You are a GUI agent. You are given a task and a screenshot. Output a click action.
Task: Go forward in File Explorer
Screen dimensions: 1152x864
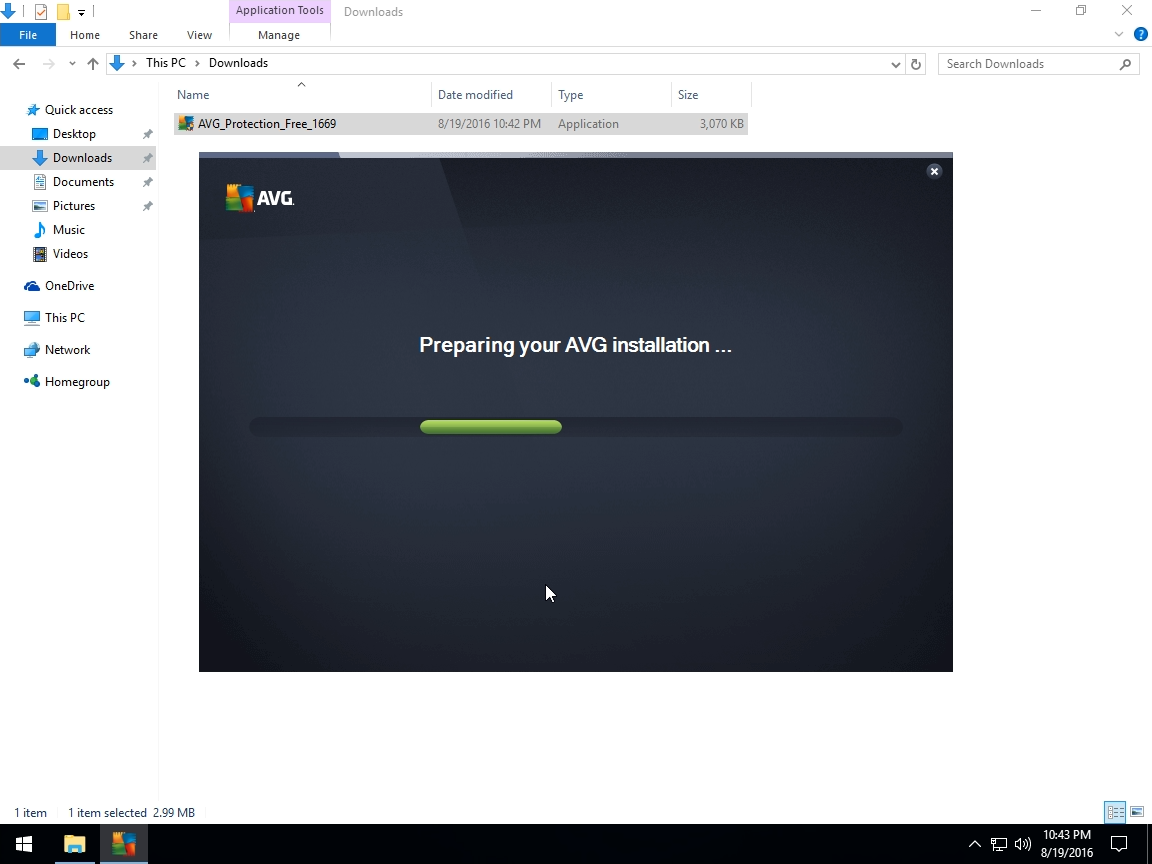pyautogui.click(x=48, y=64)
